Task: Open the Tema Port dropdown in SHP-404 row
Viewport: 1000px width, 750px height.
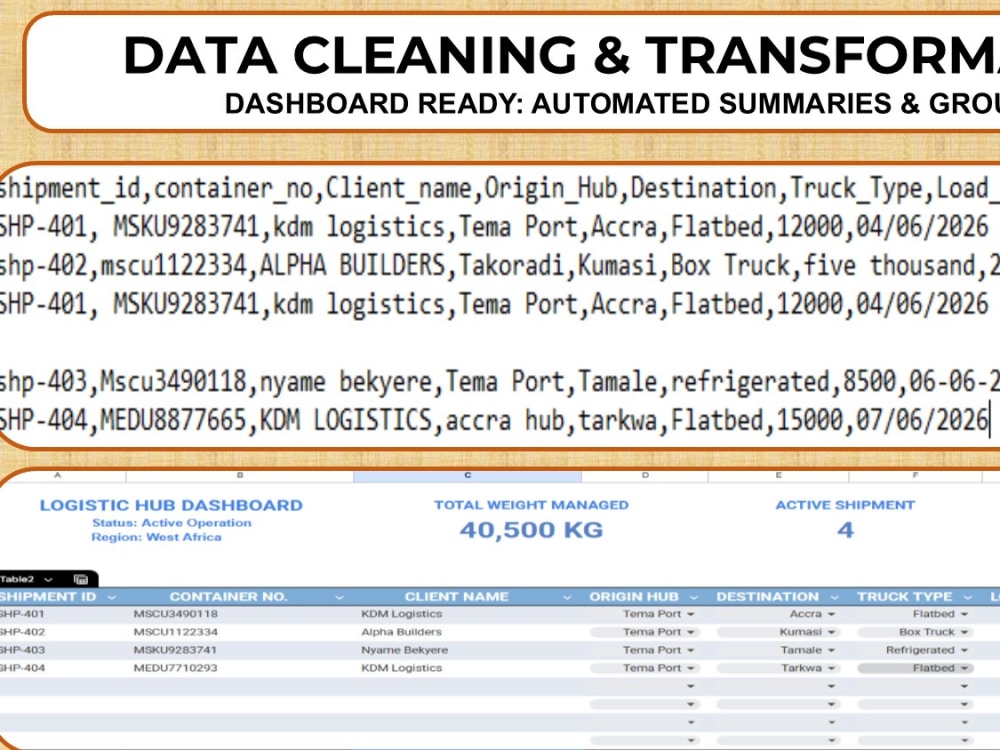Action: (691, 668)
